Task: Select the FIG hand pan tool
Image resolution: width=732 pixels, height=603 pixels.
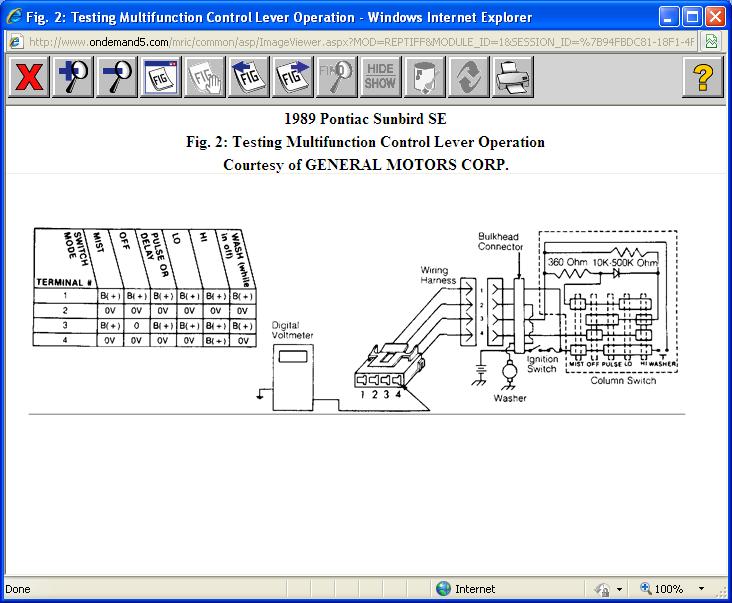Action: (204, 77)
